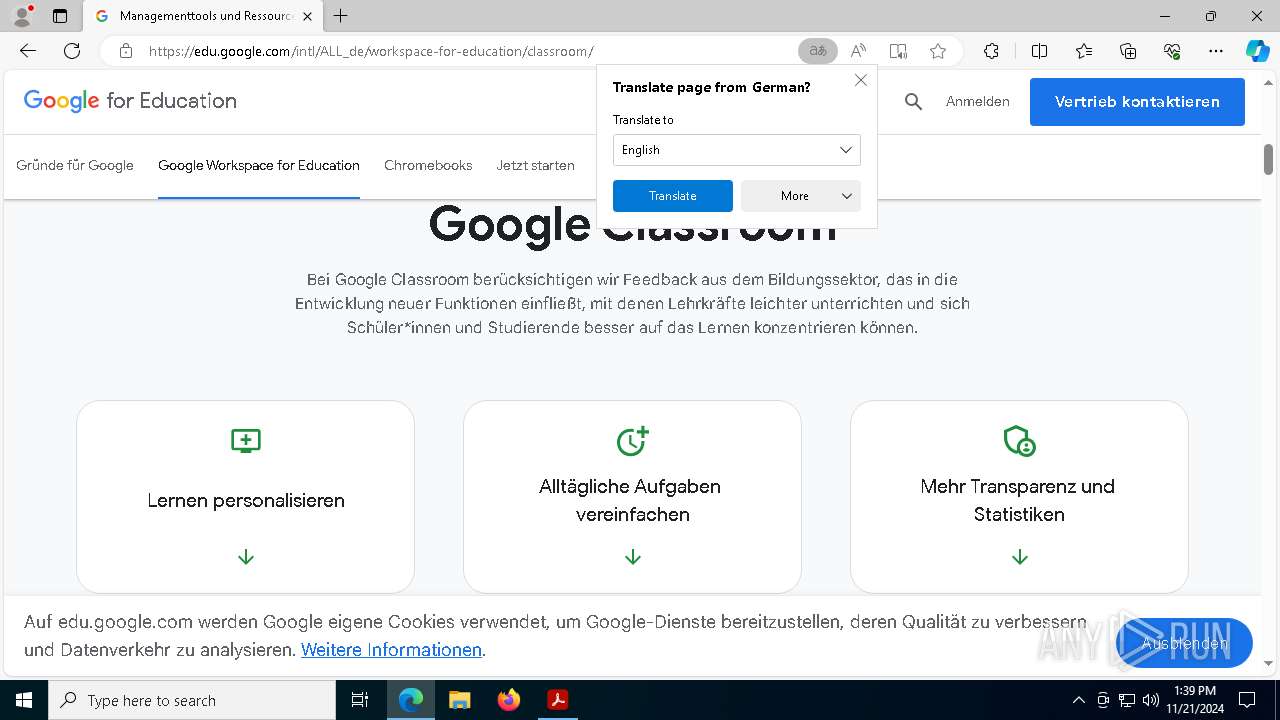Go back to the previous page
1280x720 pixels.
(x=28, y=51)
